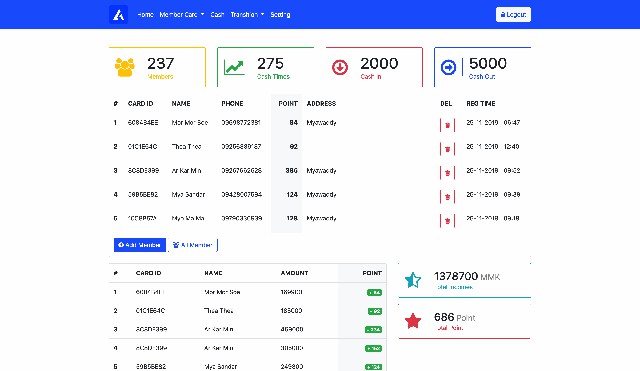Click the All Member button
640x371 pixels.
pyautogui.click(x=193, y=245)
